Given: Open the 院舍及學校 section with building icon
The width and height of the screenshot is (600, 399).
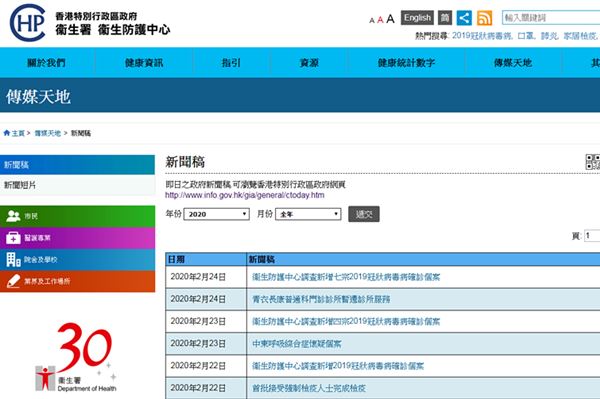Looking at the screenshot, I should (77, 260).
